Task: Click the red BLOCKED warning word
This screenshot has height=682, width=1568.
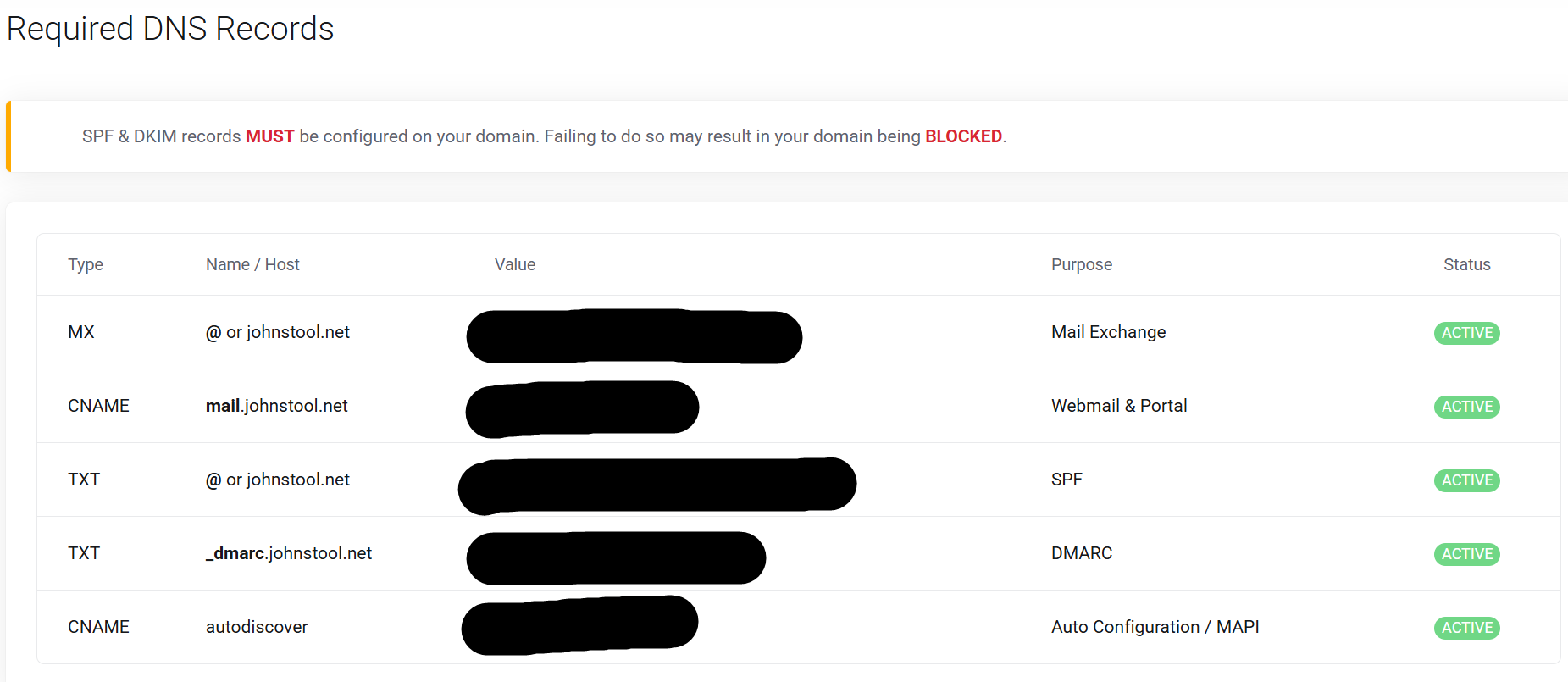Action: [x=963, y=136]
